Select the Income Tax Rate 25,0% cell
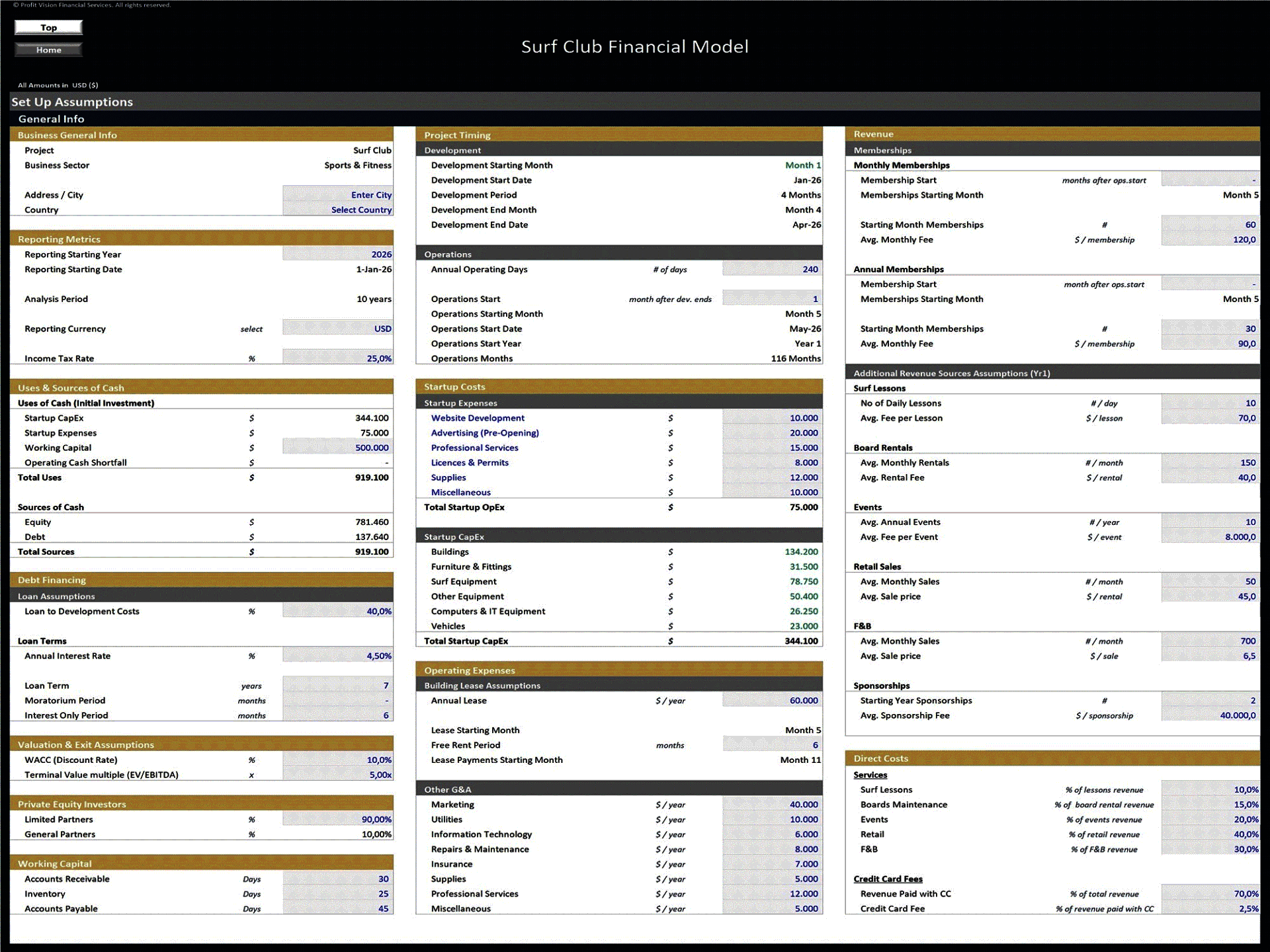This screenshot has width=1270, height=952. click(338, 358)
